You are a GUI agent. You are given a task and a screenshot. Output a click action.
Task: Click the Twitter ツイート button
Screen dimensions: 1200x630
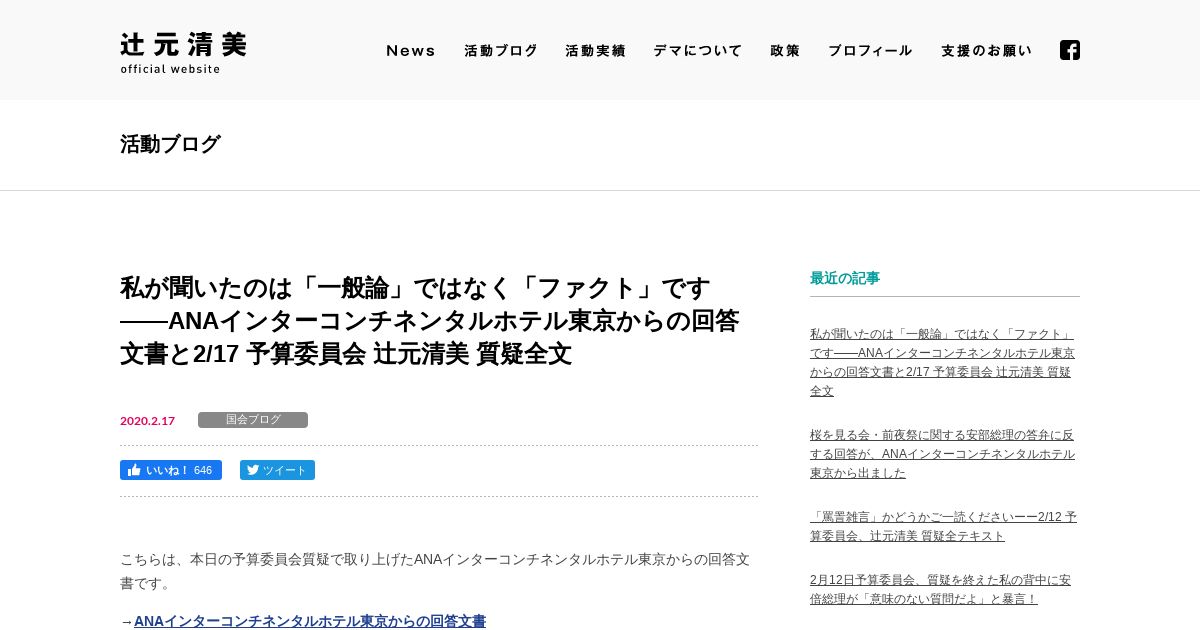pos(277,470)
